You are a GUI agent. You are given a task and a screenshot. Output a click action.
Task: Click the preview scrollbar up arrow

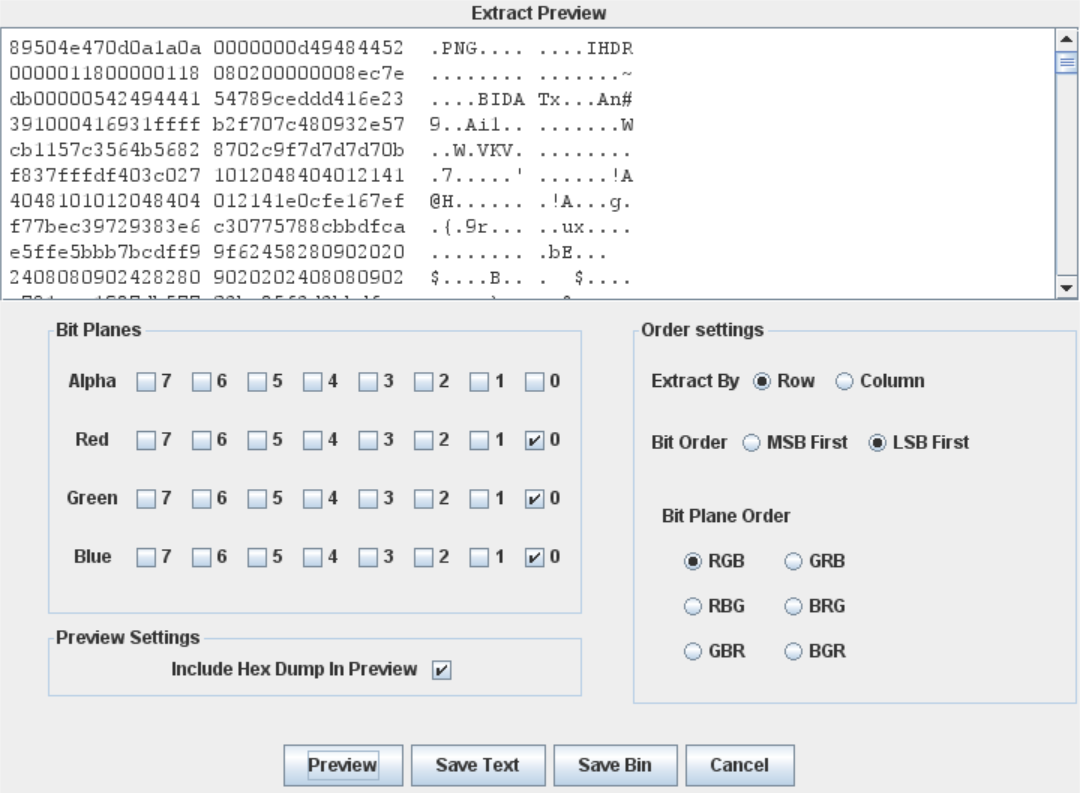(x=1067, y=39)
